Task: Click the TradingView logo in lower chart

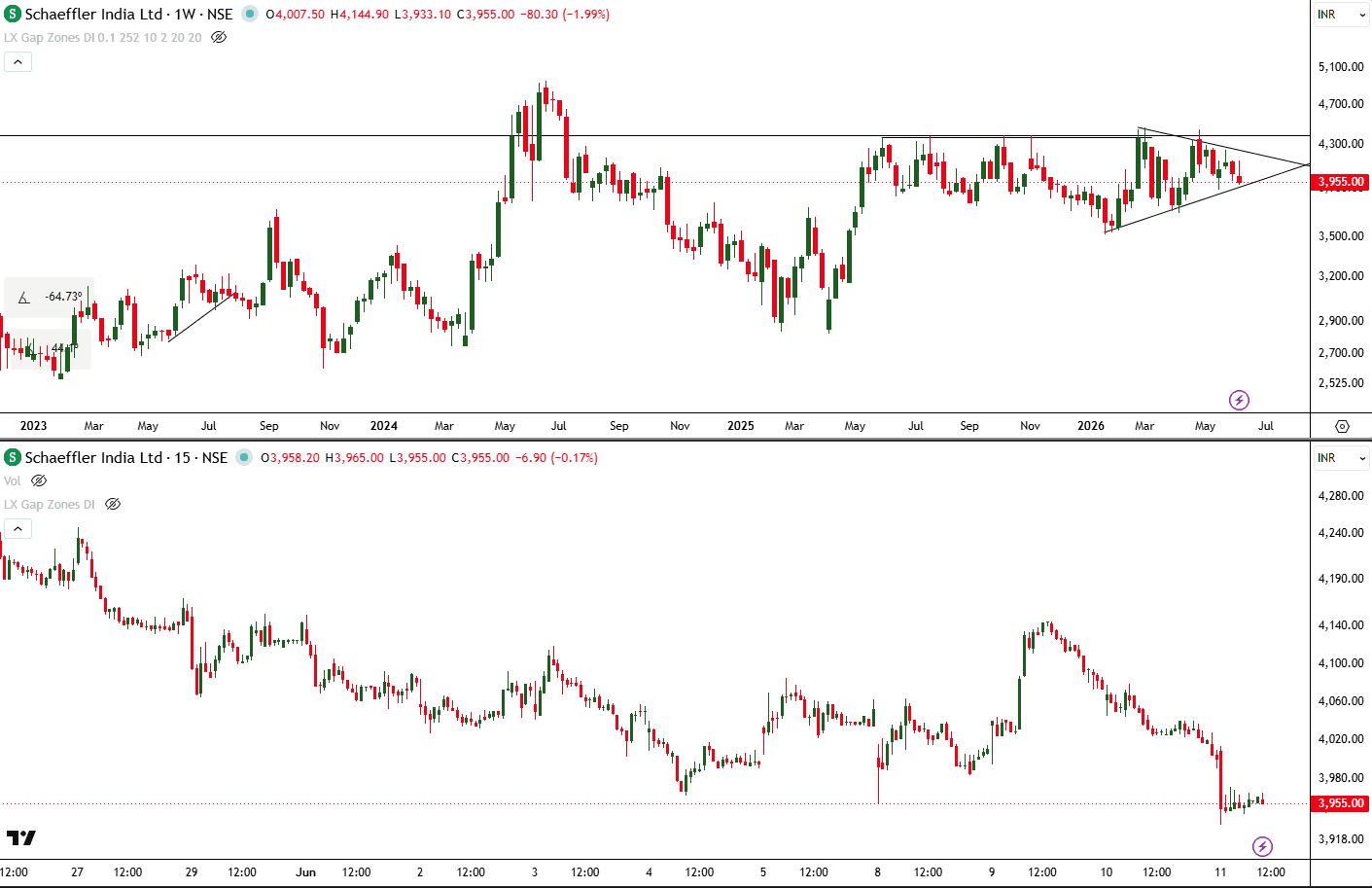Action: [21, 837]
